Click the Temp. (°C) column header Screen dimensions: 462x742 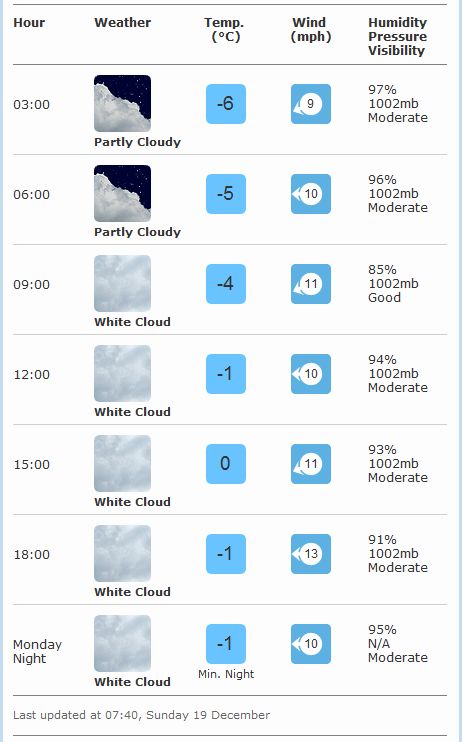click(224, 29)
